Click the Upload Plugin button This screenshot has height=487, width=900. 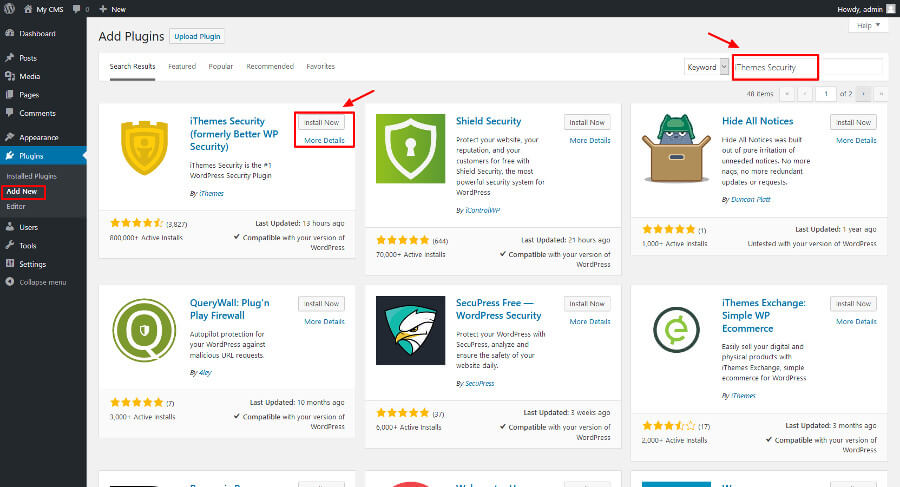pos(197,36)
